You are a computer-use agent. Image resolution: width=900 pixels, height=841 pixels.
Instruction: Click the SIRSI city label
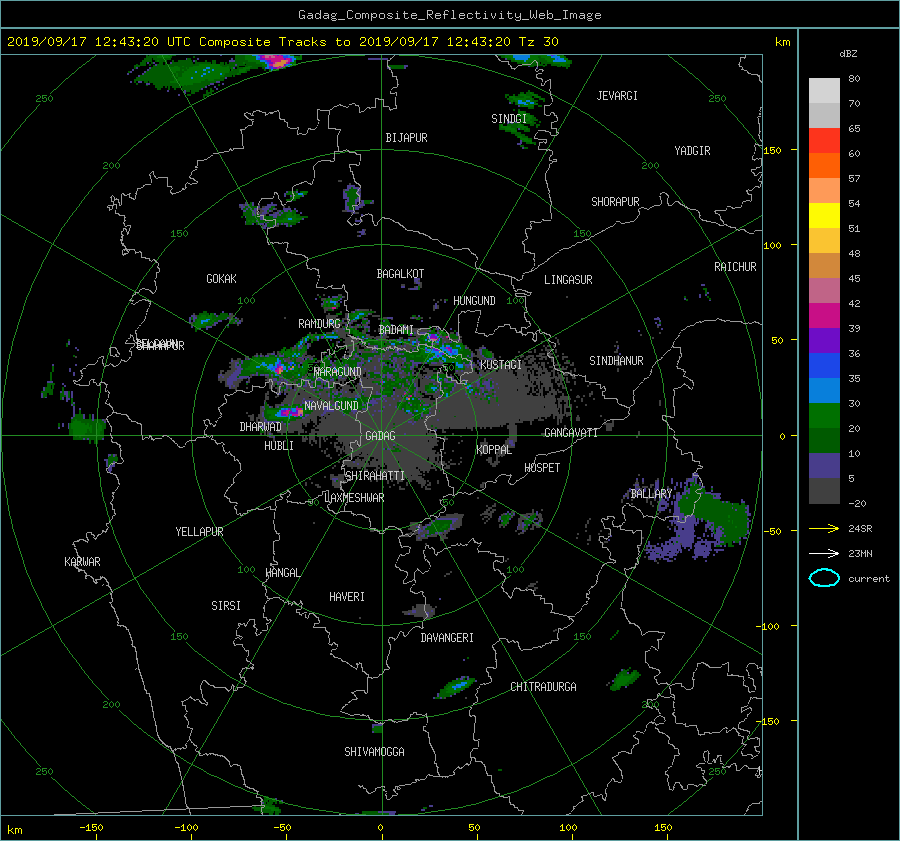(226, 606)
